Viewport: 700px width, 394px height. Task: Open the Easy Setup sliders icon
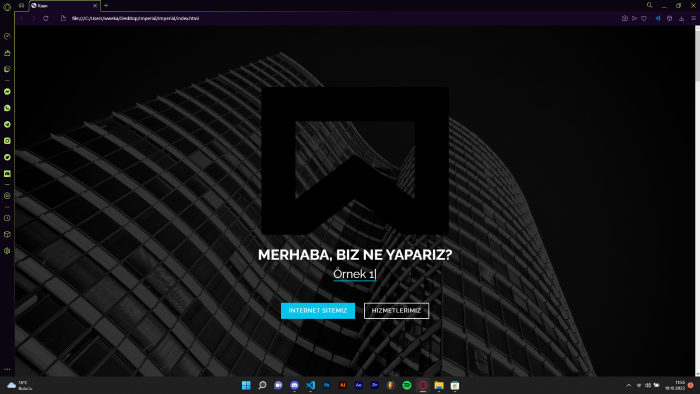coord(693,18)
